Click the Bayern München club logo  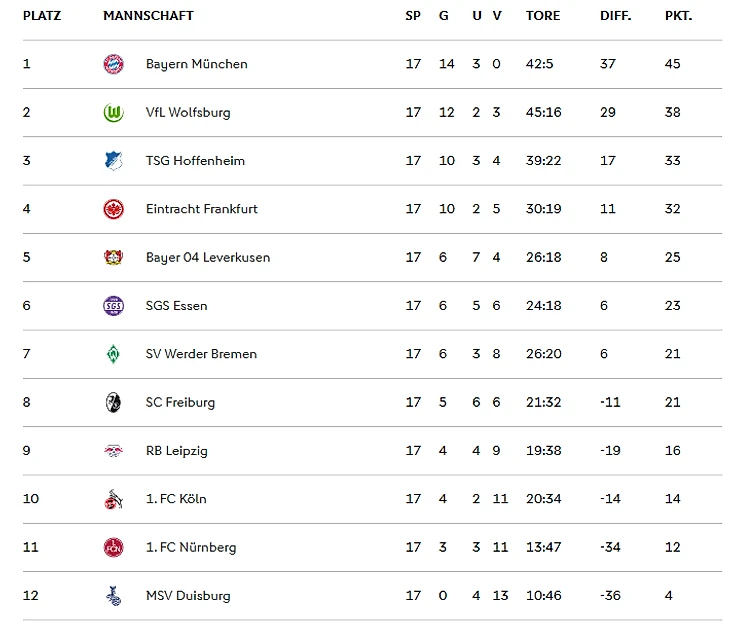click(113, 64)
